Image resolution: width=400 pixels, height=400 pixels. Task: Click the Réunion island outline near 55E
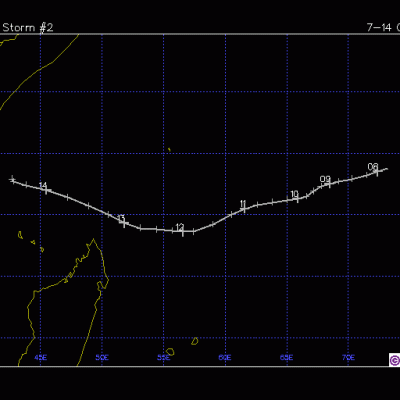coord(170,352)
